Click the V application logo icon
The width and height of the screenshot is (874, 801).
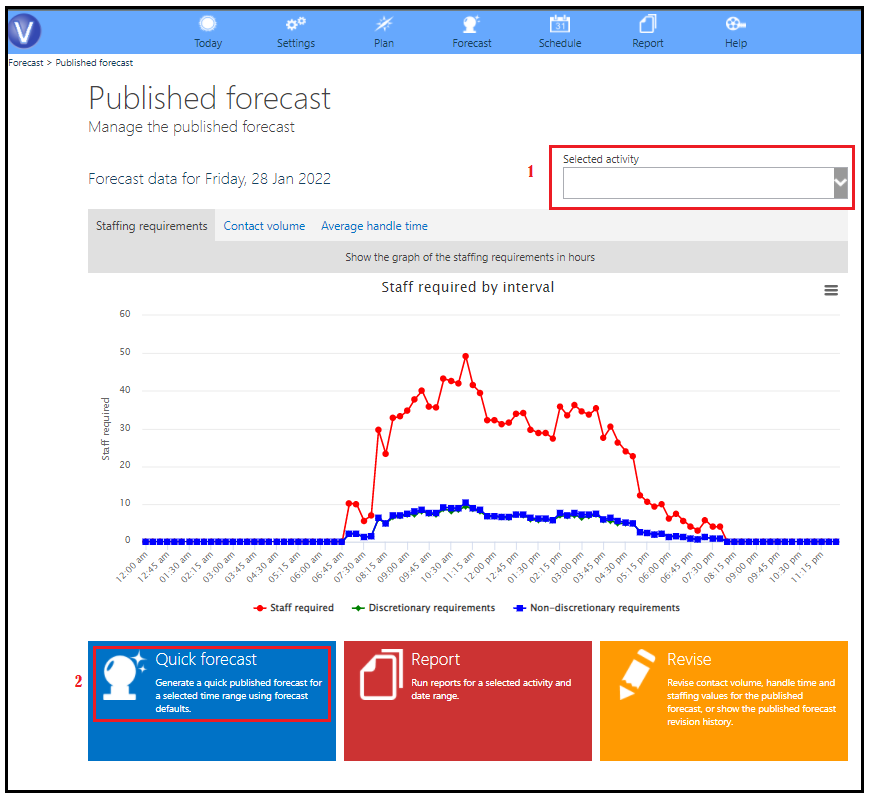(24, 31)
